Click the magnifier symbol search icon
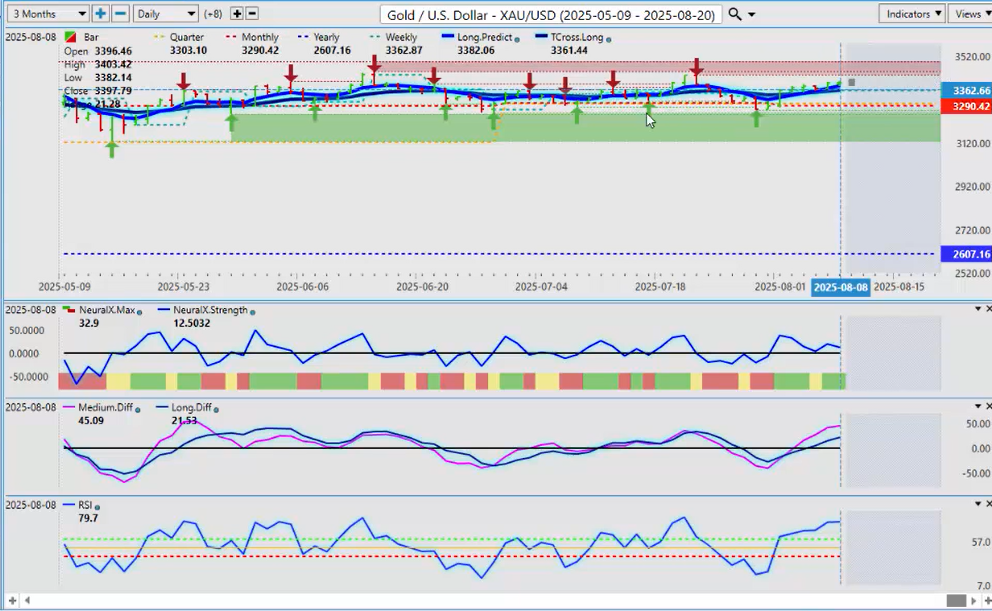Image resolution: width=992 pixels, height=611 pixels. (x=735, y=14)
